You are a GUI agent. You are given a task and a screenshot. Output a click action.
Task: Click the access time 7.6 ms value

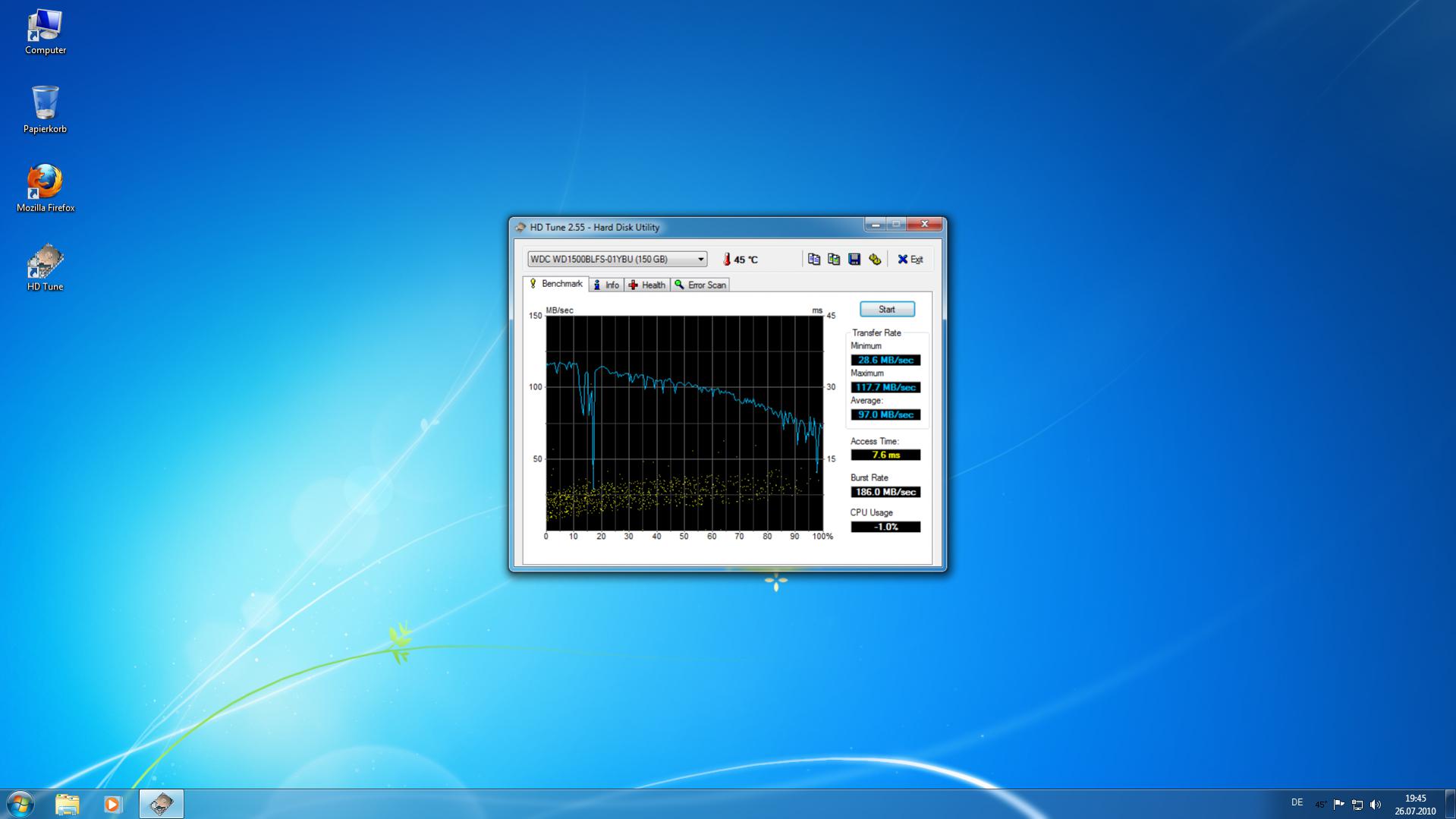[x=885, y=455]
